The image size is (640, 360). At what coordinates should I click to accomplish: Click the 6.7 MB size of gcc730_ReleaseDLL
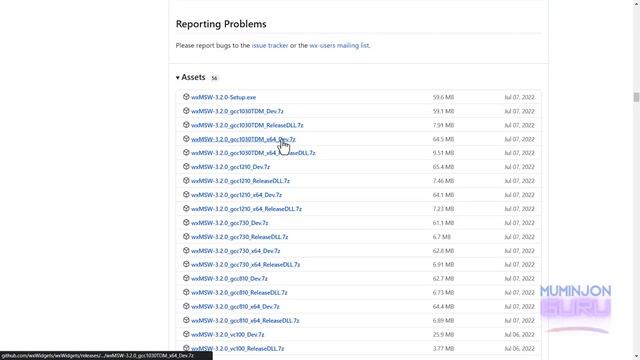[442, 237]
